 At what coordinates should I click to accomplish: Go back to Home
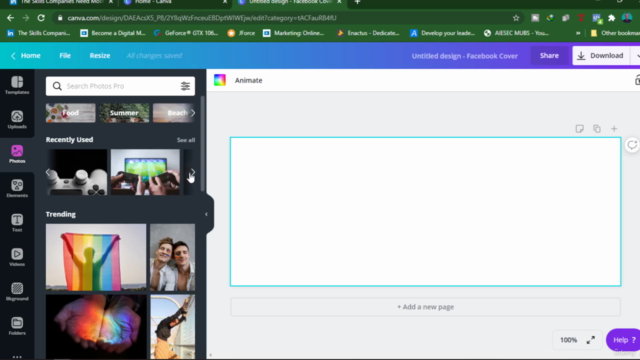point(26,56)
